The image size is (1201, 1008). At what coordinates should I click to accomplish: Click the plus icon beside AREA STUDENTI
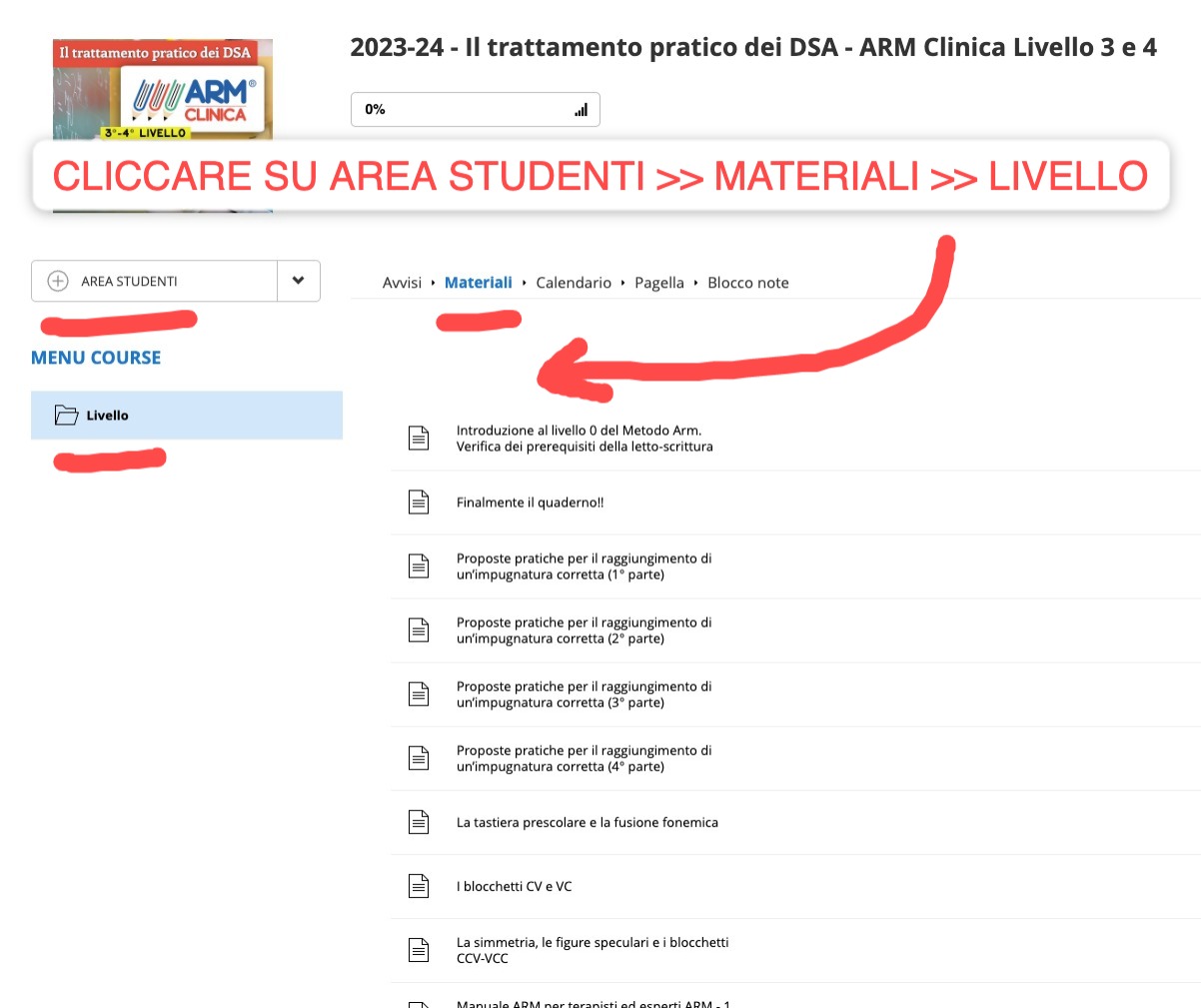point(58,281)
